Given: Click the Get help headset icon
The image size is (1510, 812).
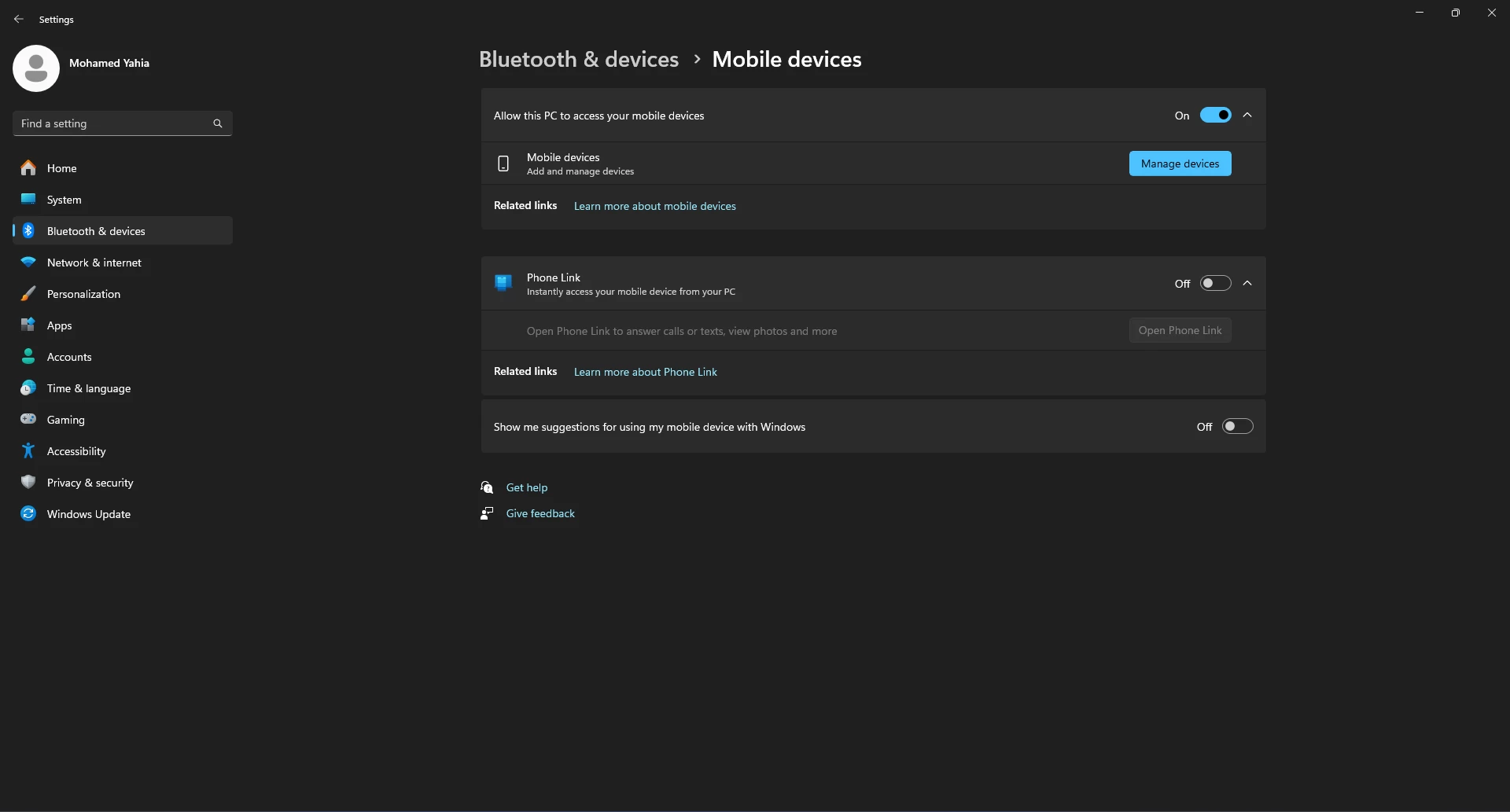Looking at the screenshot, I should pos(487,487).
